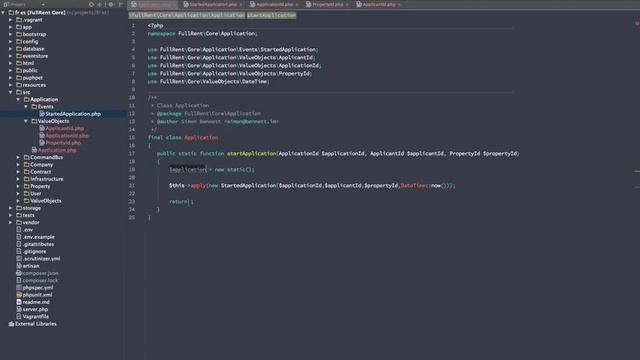Select the Contract folder
640x360 pixels.
pos(40,172)
